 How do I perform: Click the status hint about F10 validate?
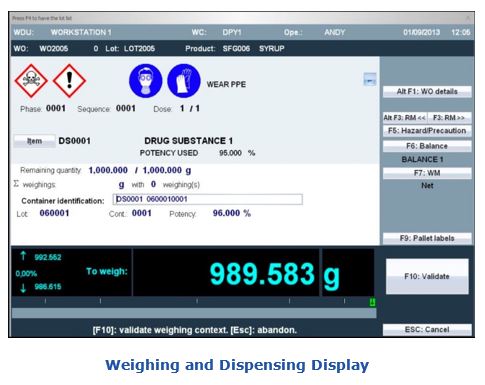point(195,330)
